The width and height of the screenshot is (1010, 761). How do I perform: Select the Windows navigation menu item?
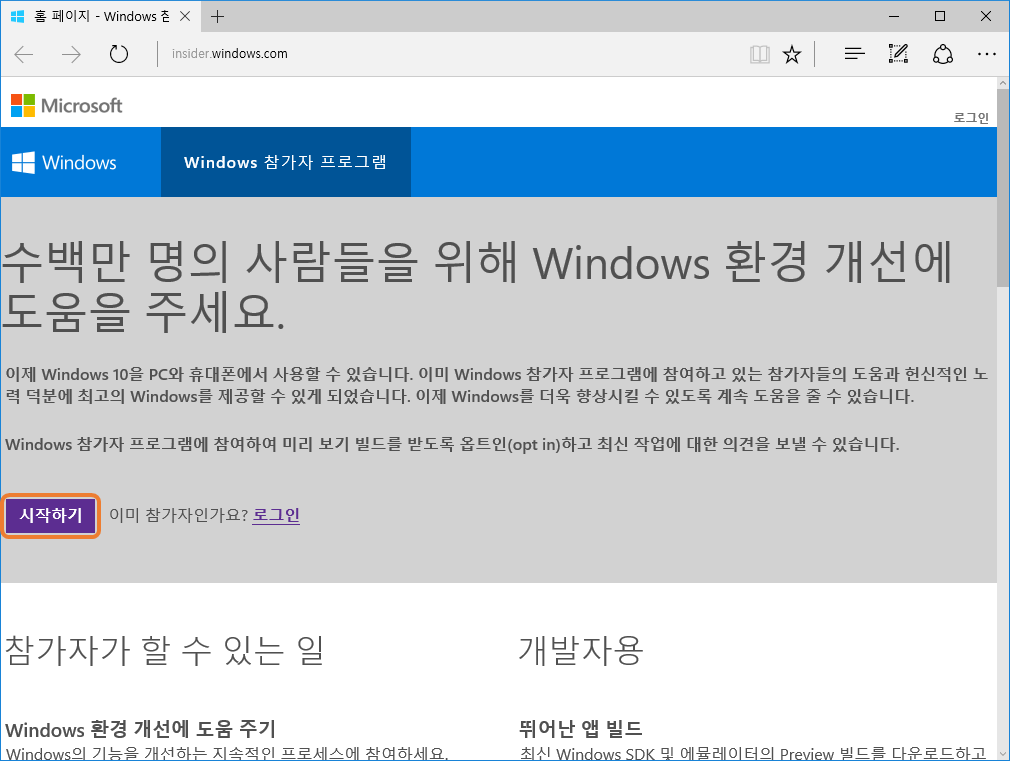pos(77,161)
